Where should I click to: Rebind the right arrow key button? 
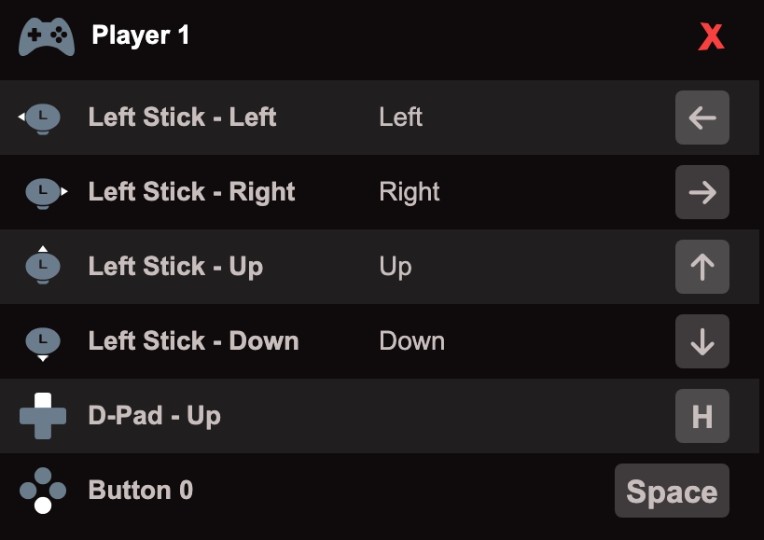click(702, 192)
